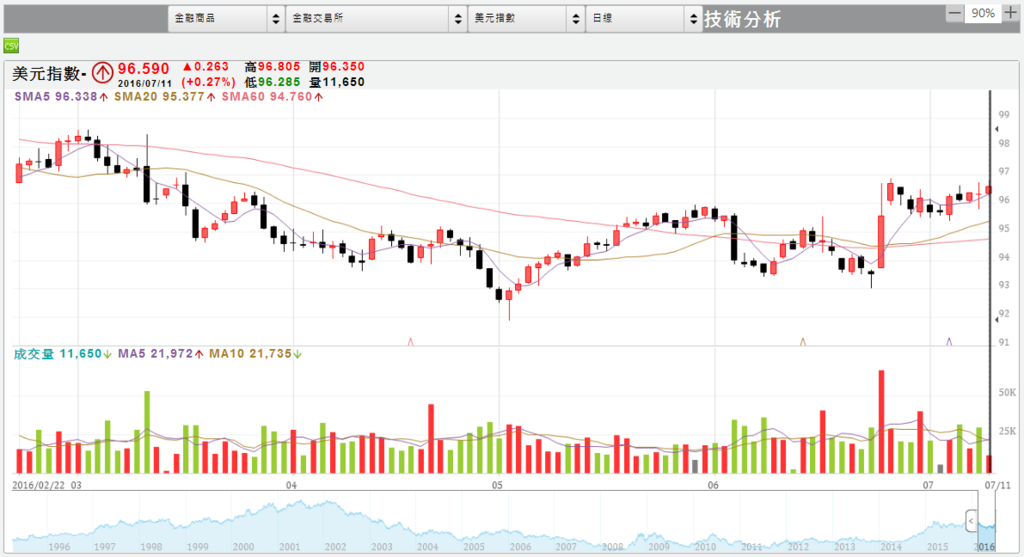Click the 90% zoom level field

coord(983,13)
